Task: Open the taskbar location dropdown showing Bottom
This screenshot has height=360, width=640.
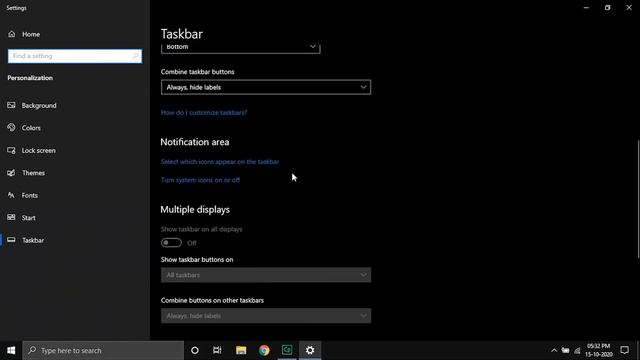Action: click(x=240, y=47)
